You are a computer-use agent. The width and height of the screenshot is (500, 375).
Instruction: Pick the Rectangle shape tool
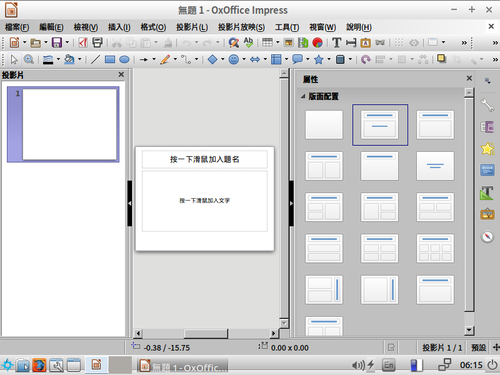tap(110, 60)
